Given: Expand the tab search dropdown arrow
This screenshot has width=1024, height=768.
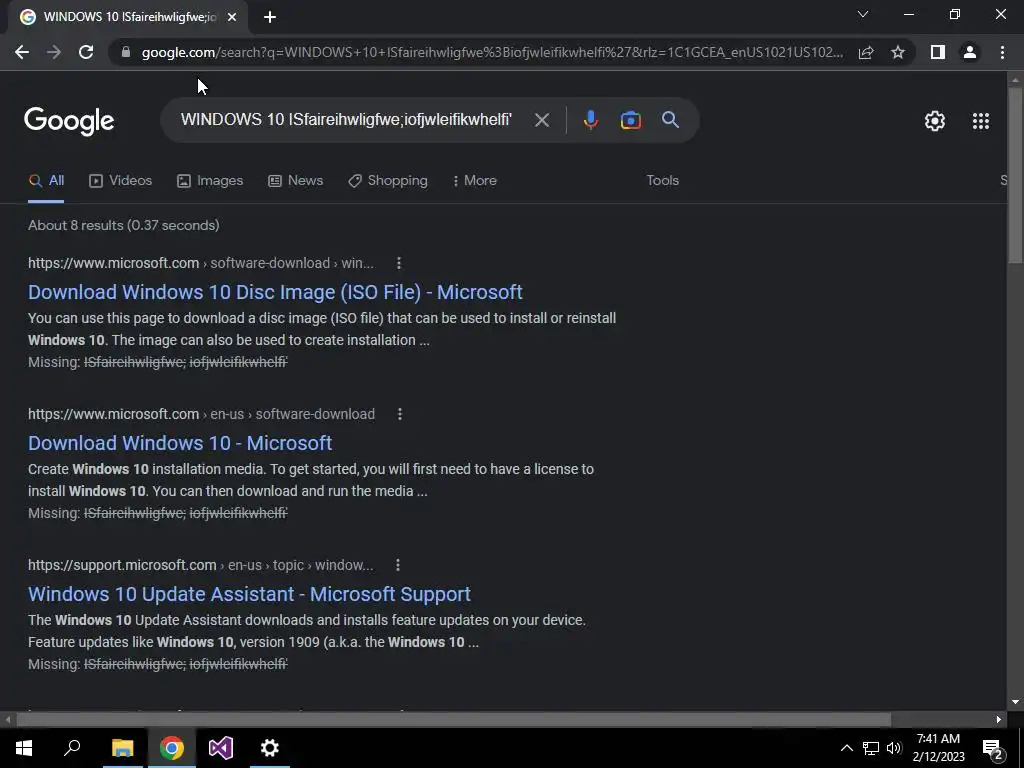Looking at the screenshot, I should pos(863,14).
